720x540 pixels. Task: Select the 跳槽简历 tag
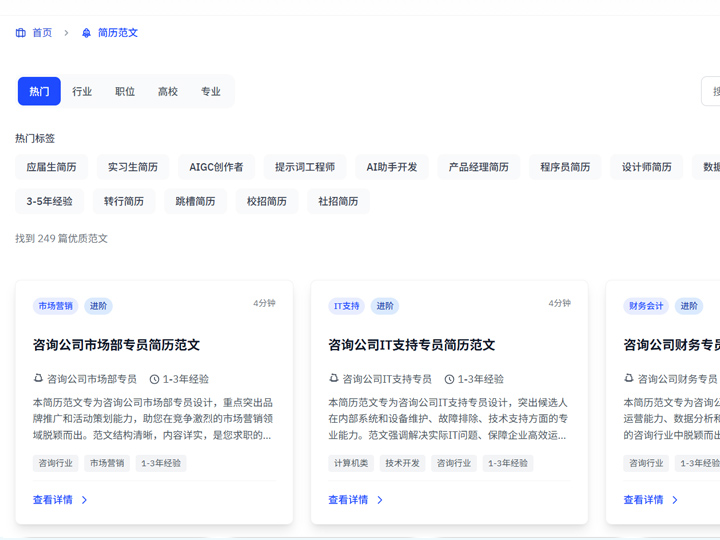point(196,201)
